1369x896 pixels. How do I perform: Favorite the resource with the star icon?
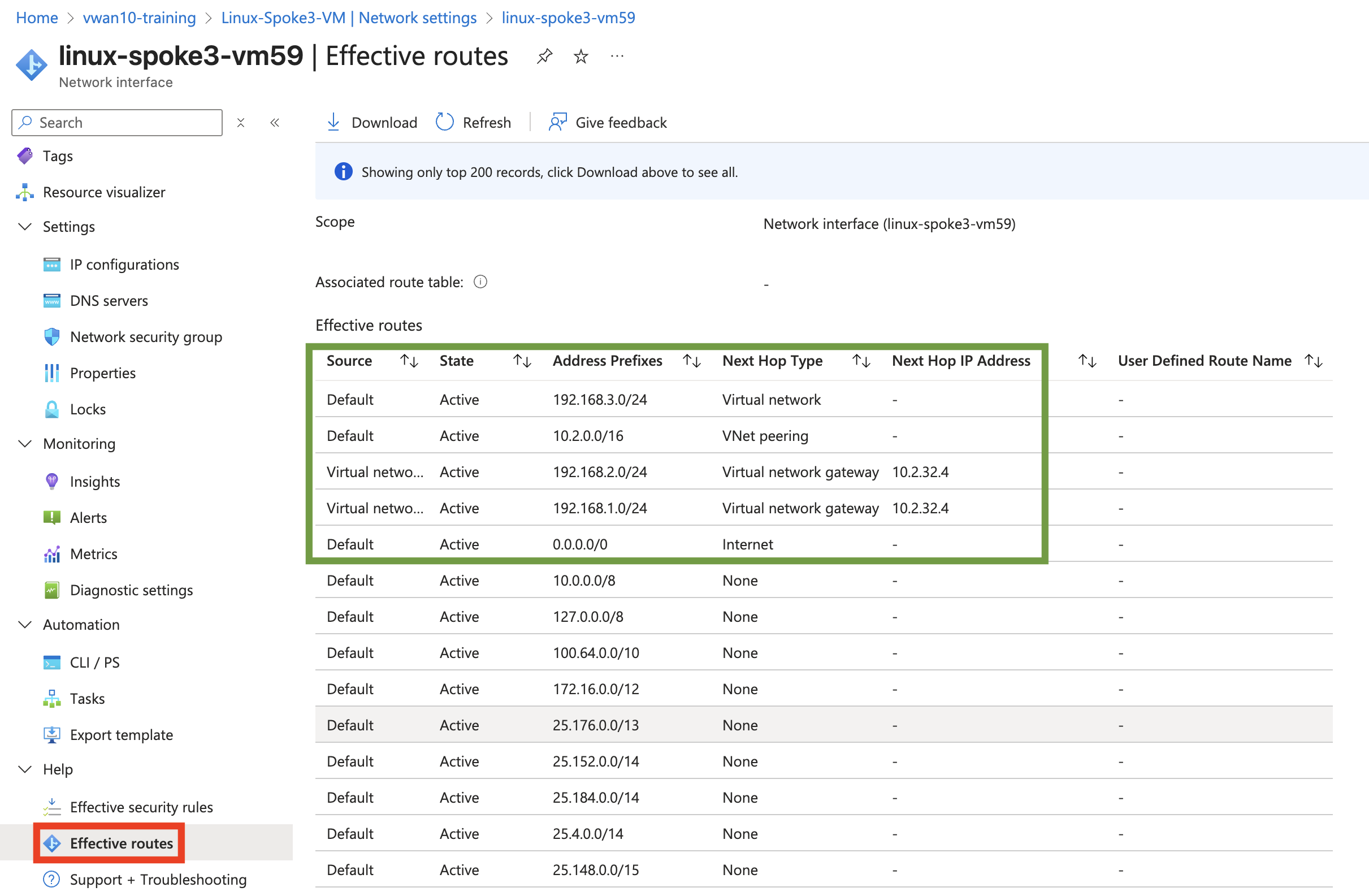(580, 57)
